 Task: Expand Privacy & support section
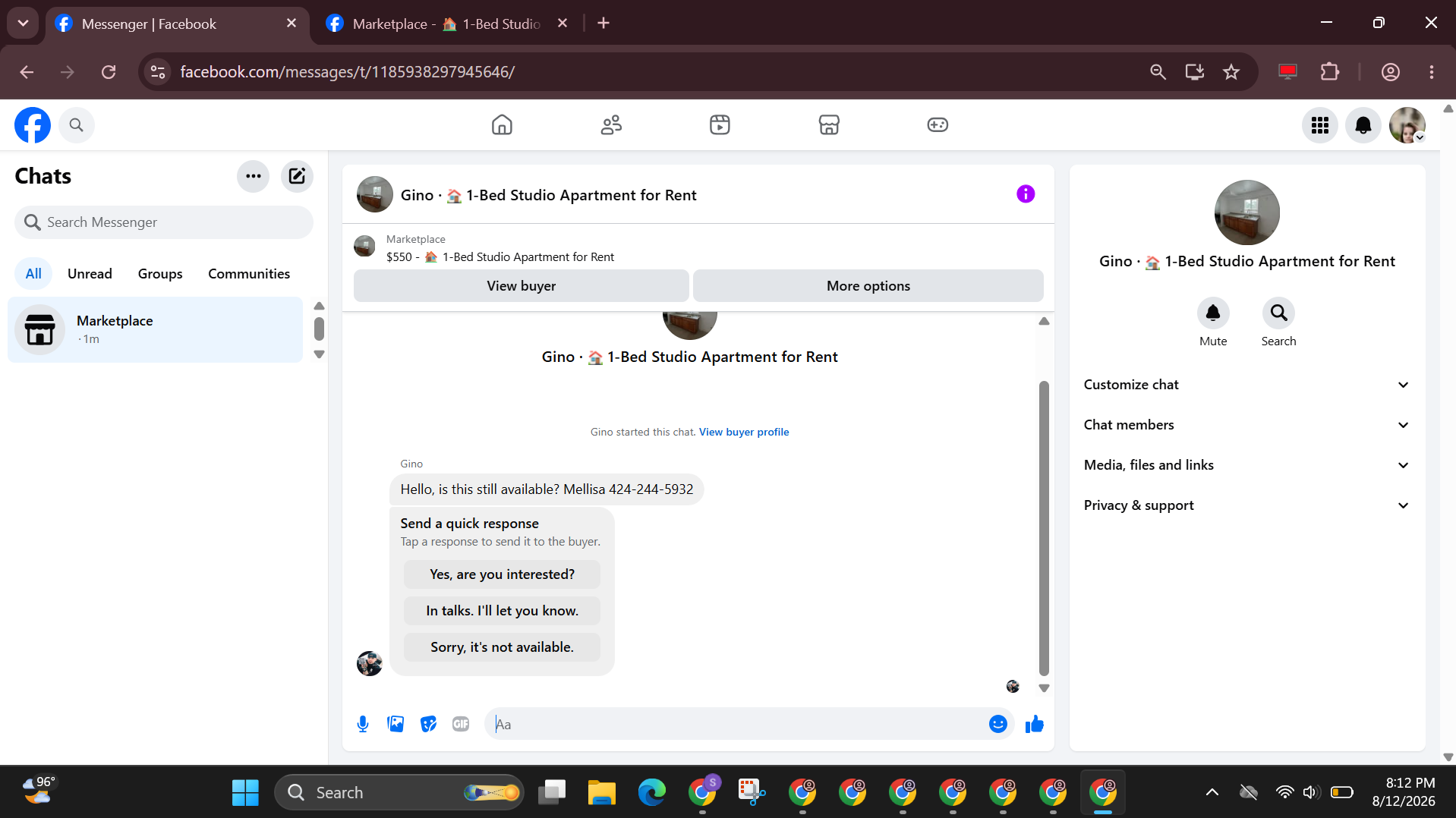click(x=1247, y=505)
